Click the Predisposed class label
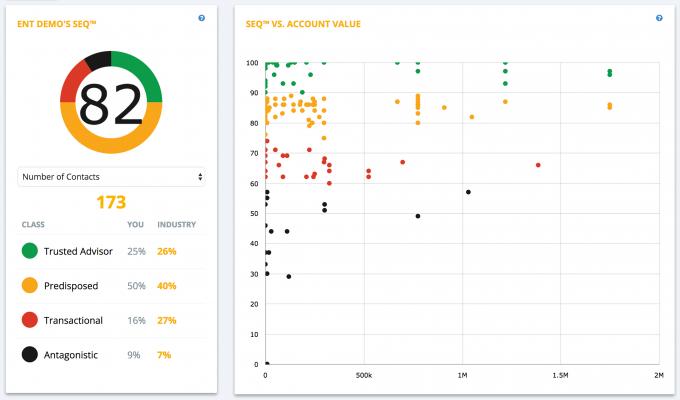Image resolution: width=680 pixels, height=400 pixels. [72, 286]
